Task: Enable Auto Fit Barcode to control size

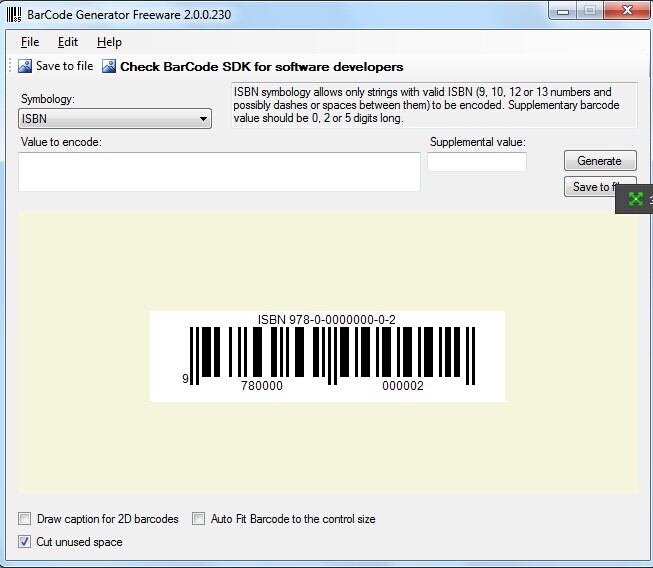Action: pyautogui.click(x=198, y=519)
